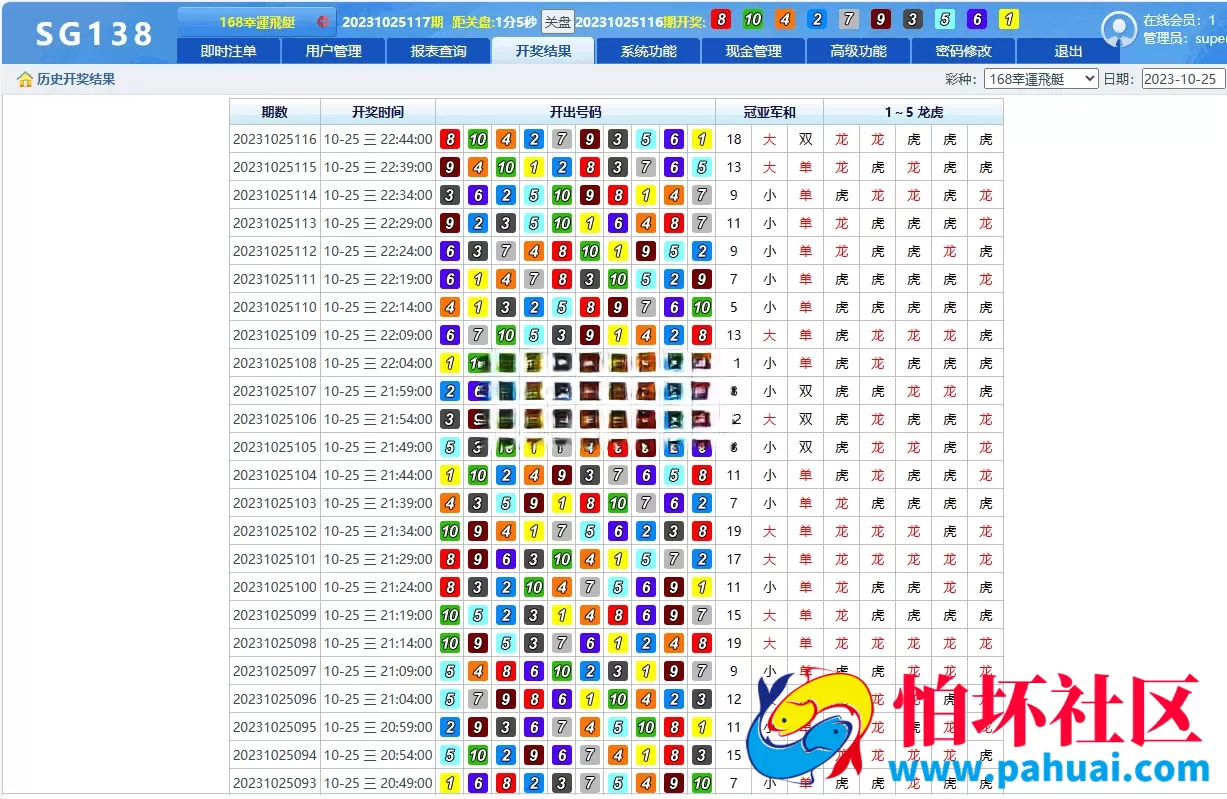Click first ball 3 in row 20231025114
Viewport: 1227px width, 799px height.
click(450, 196)
